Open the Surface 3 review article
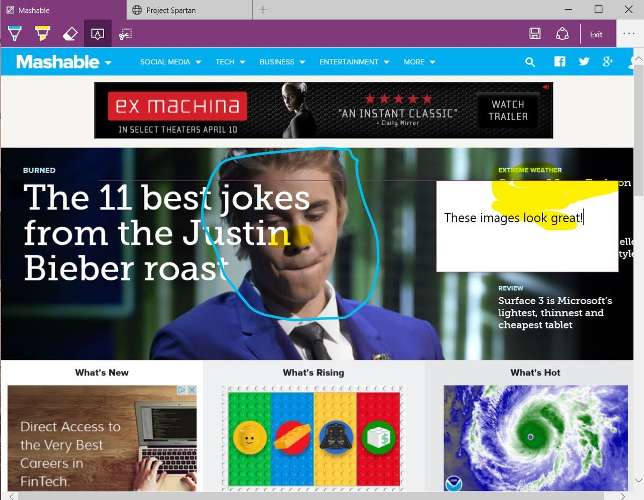Viewport: 644px width, 500px height. pyautogui.click(x=555, y=313)
